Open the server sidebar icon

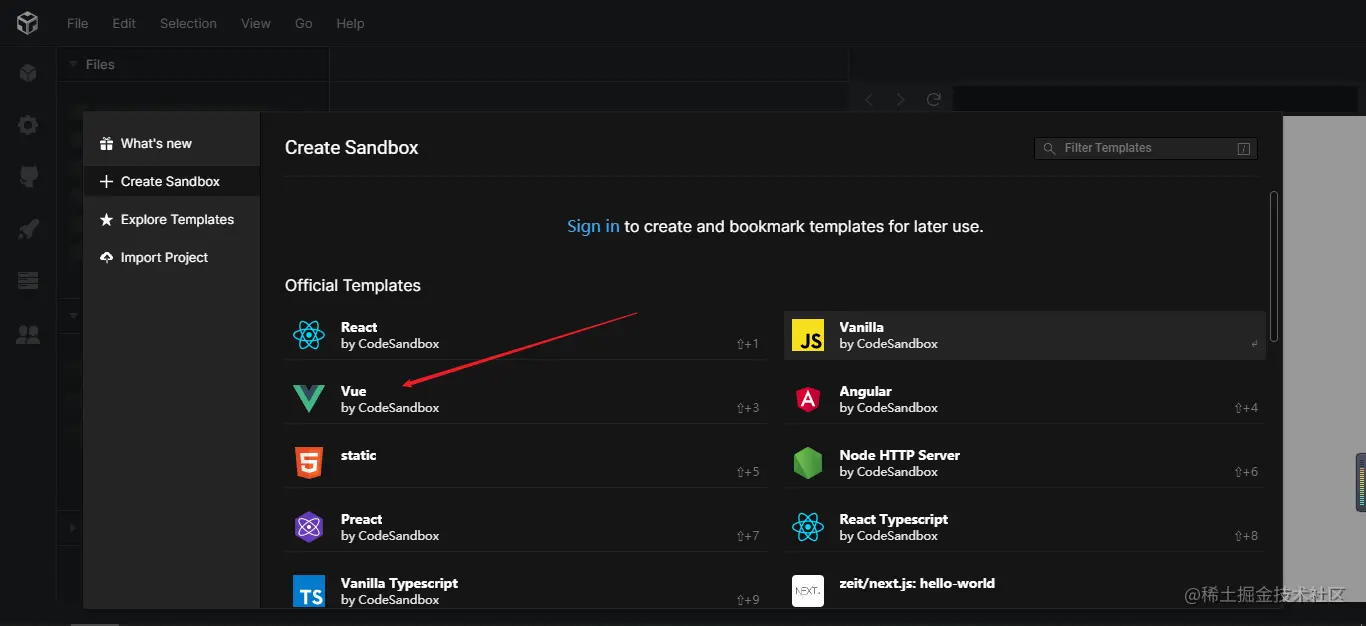pyautogui.click(x=28, y=281)
